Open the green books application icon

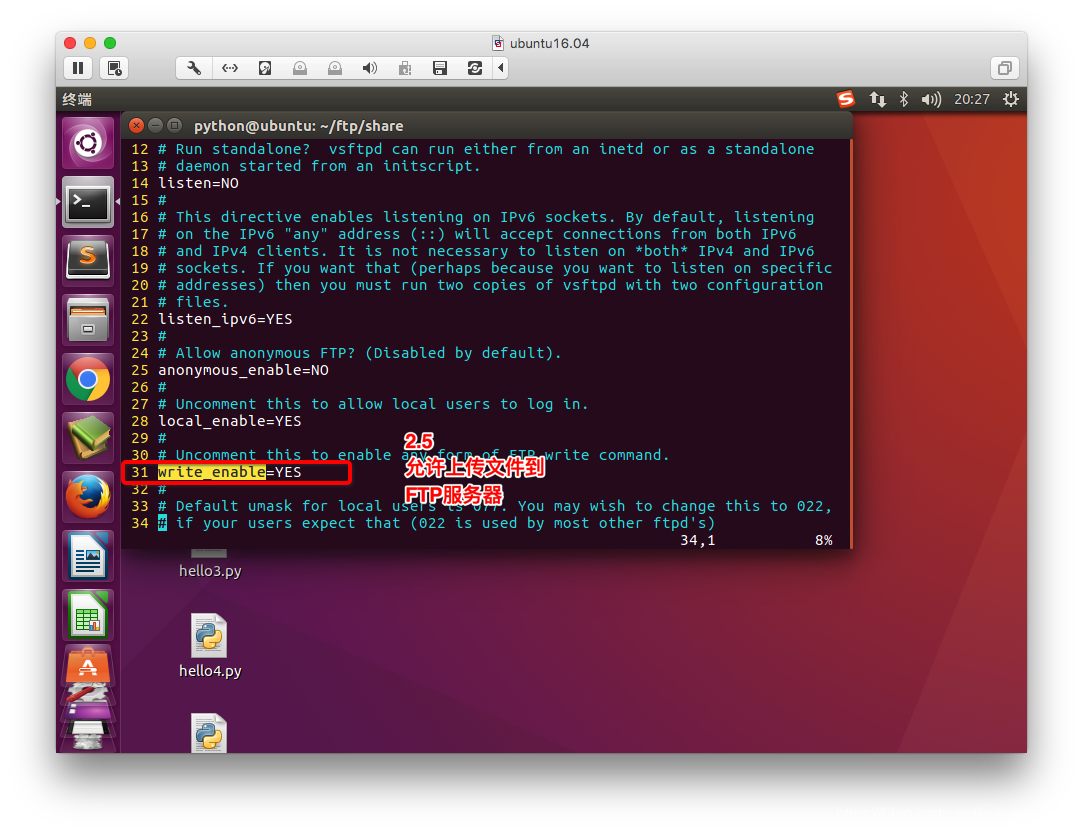(x=88, y=438)
